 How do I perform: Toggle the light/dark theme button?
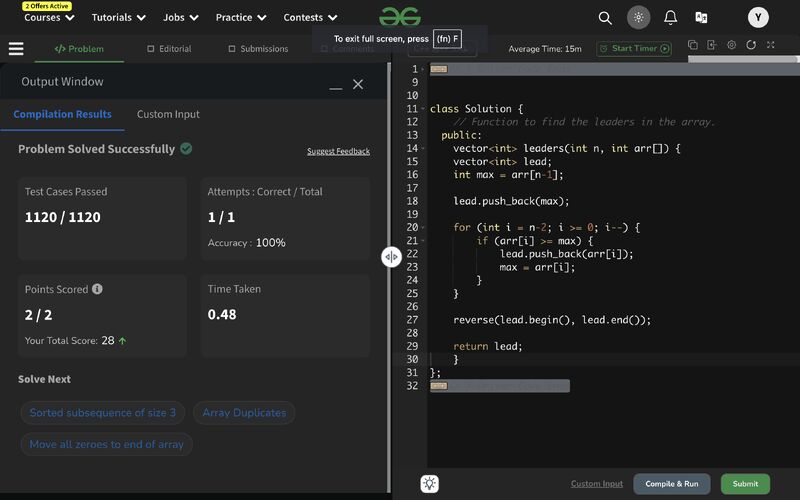click(x=638, y=17)
